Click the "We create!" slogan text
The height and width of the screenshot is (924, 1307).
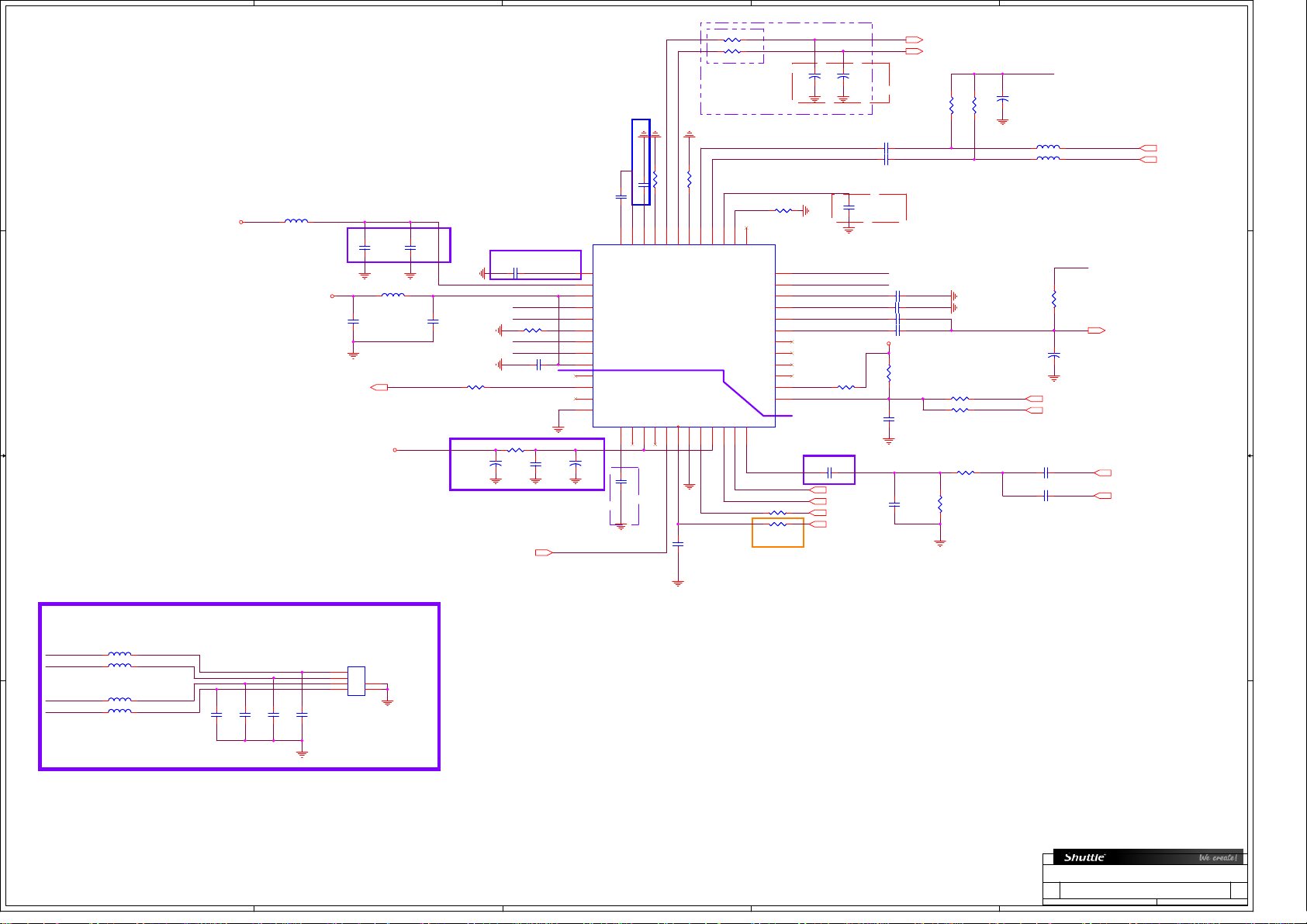[x=1218, y=857]
